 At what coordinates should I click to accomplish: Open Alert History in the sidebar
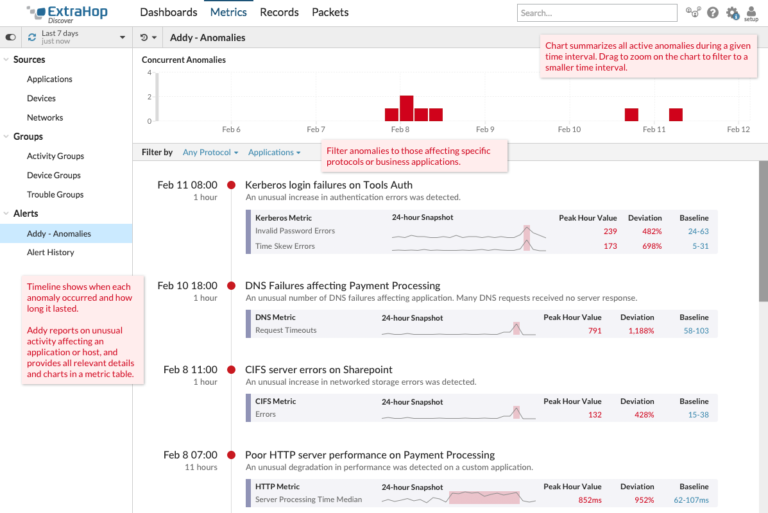click(x=50, y=252)
